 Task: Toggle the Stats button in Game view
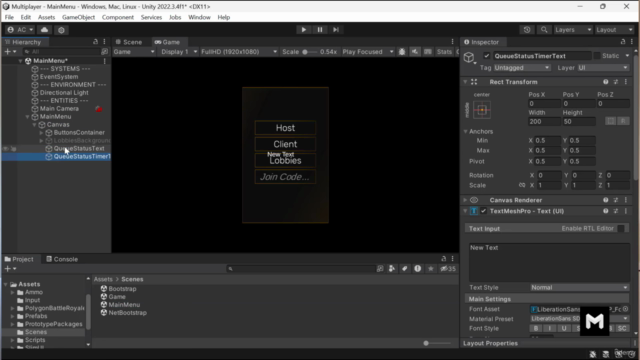[444, 52]
